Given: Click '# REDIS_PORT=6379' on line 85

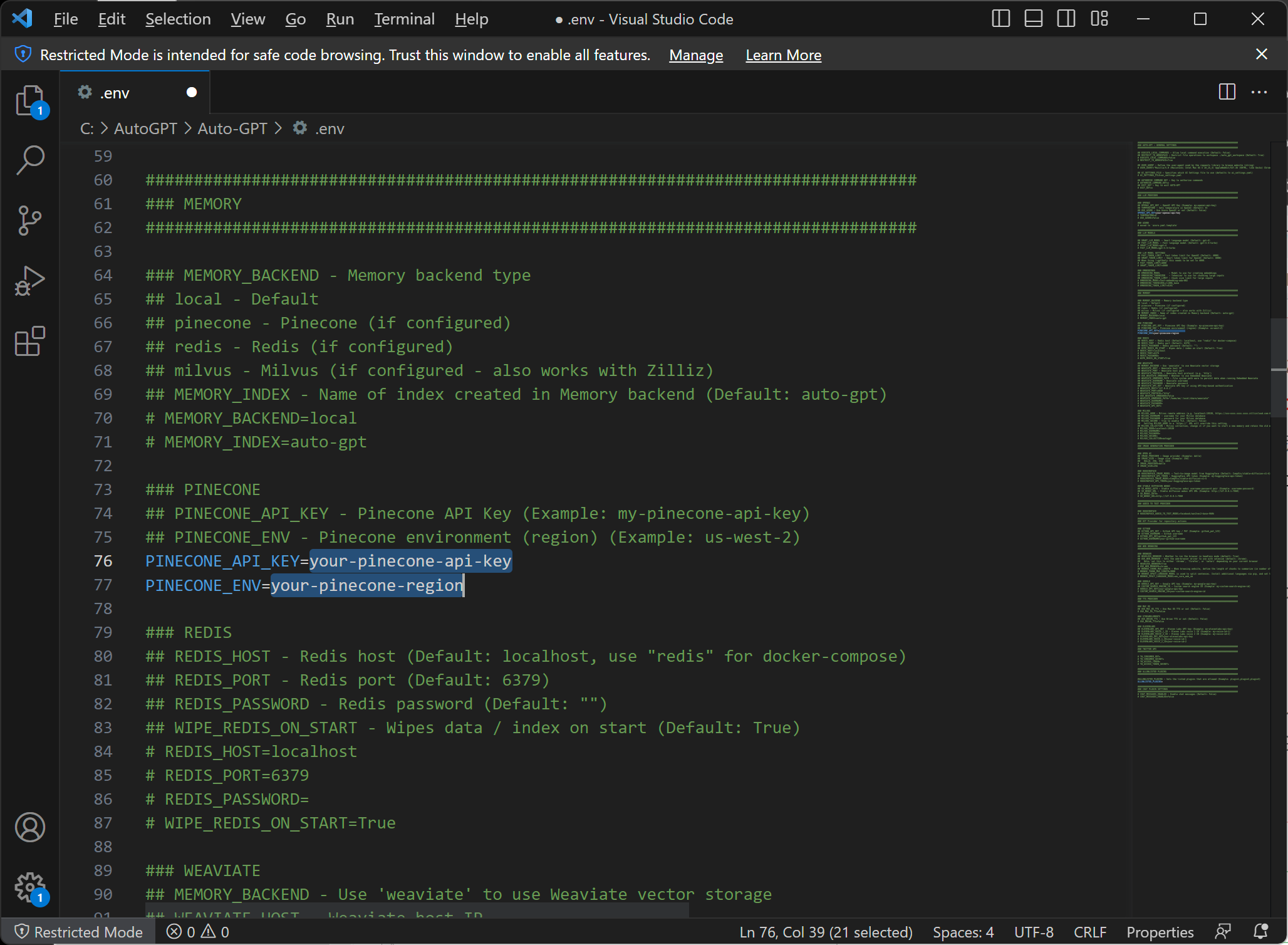Looking at the screenshot, I should point(227,775).
